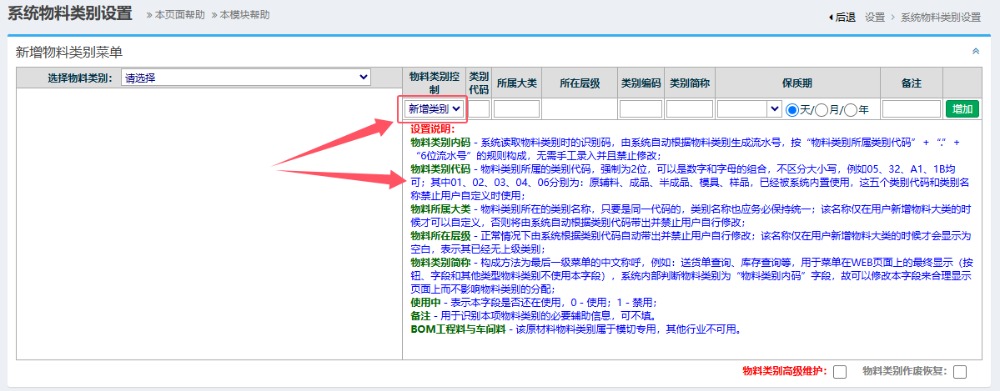
Task: Focus the 类别编码 input field
Action: (641, 109)
